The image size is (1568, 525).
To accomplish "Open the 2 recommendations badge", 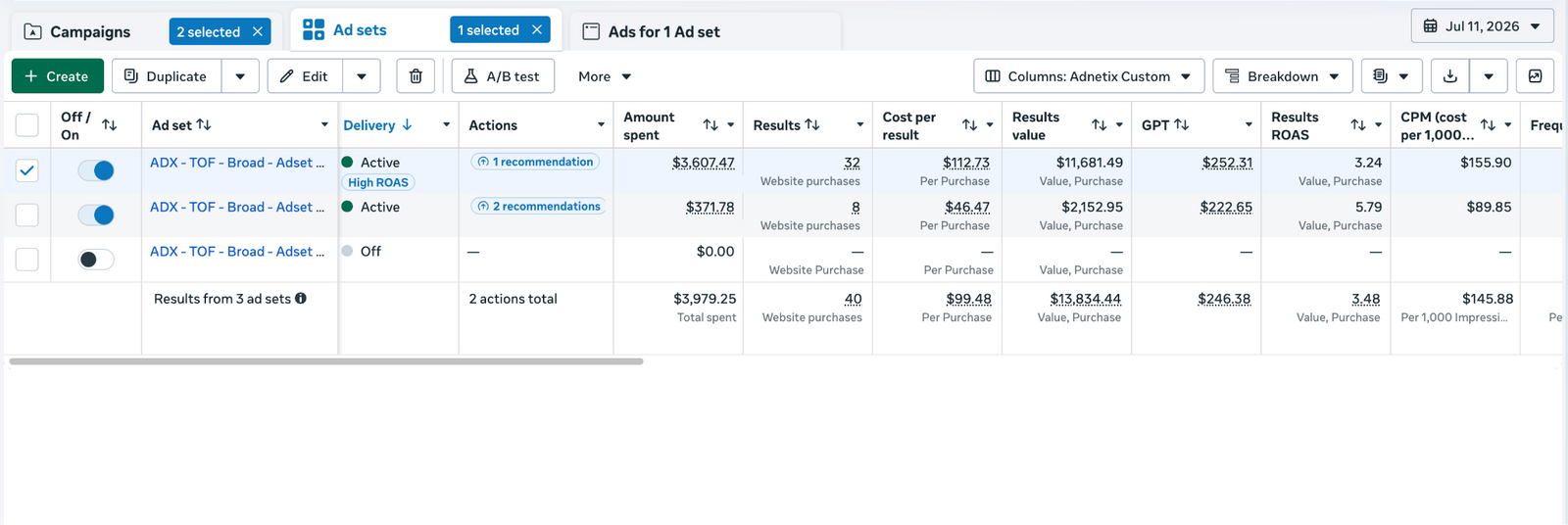I will point(539,206).
